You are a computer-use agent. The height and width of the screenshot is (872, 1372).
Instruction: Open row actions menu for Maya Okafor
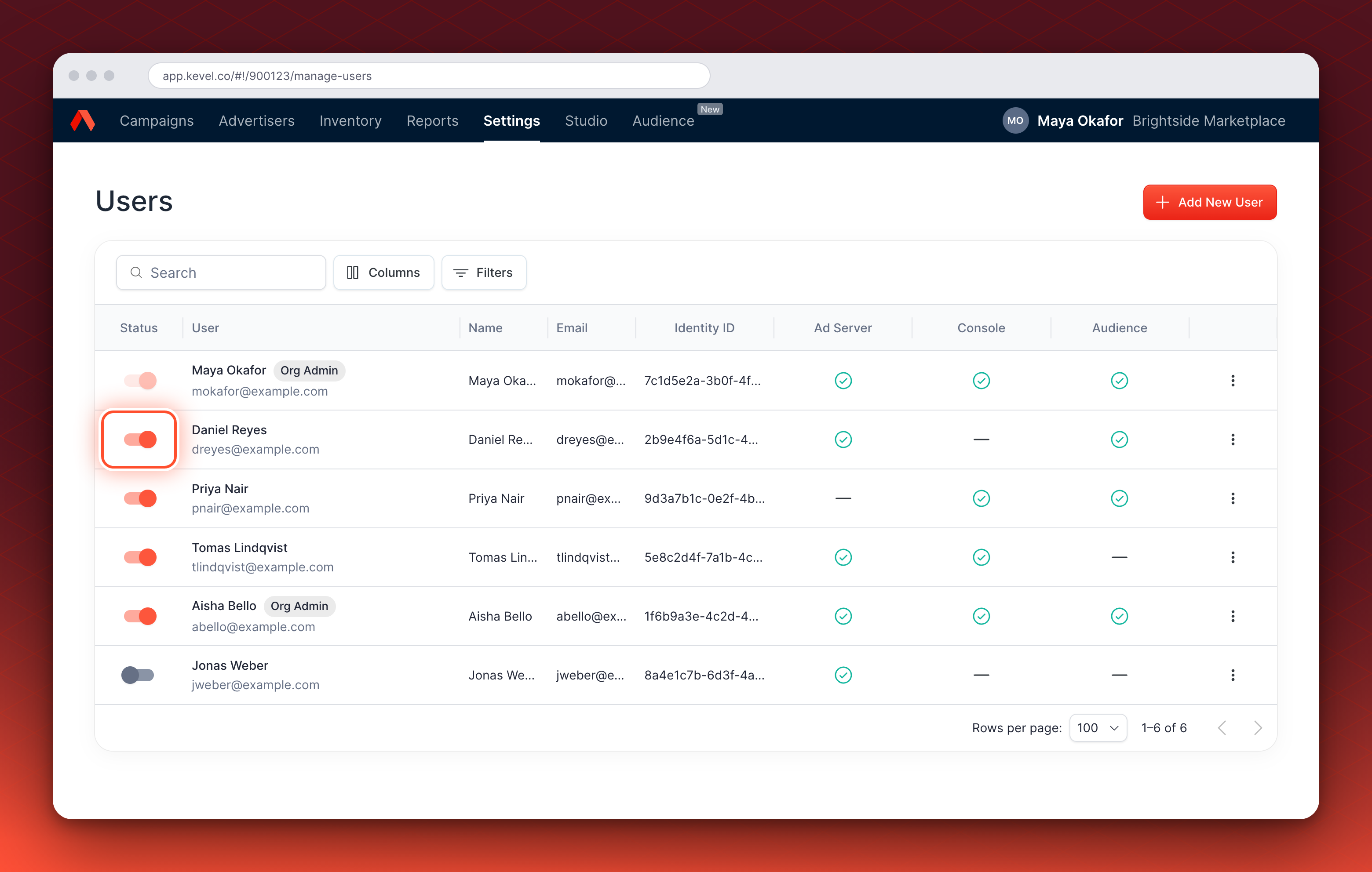[x=1233, y=381]
